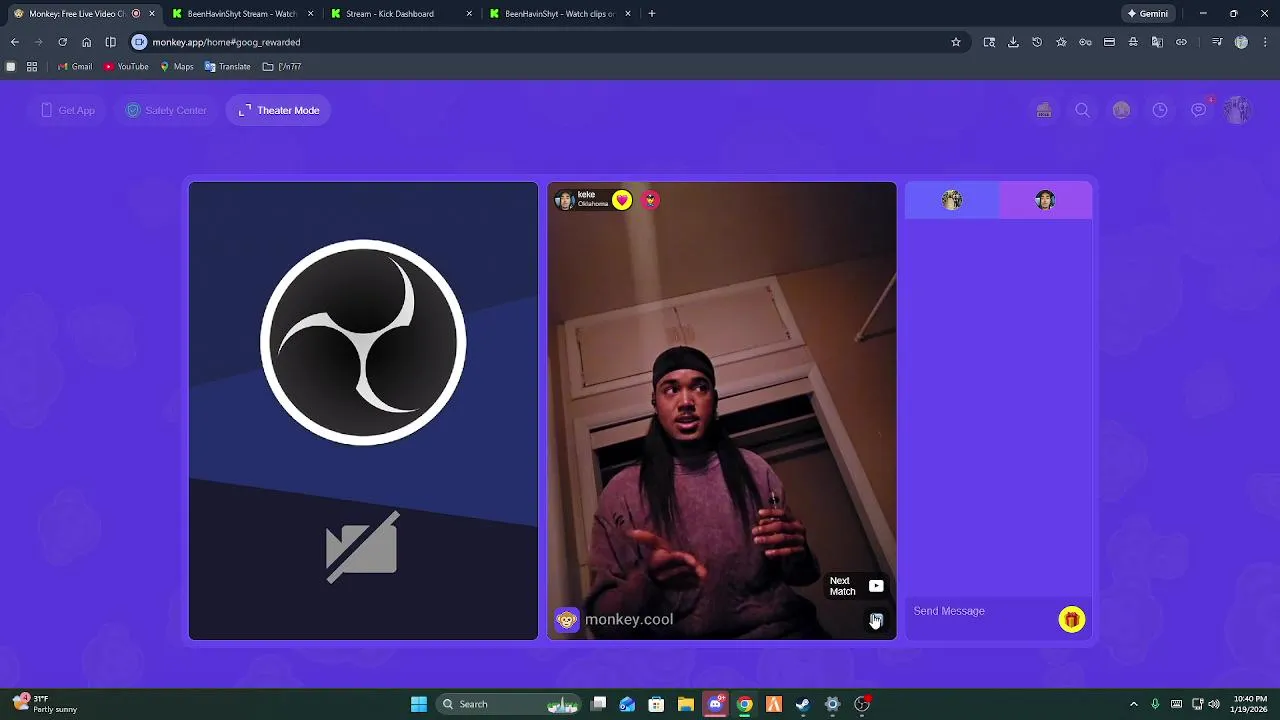1280x720 pixels.
Task: Toggle Theater Mode
Action: click(279, 110)
